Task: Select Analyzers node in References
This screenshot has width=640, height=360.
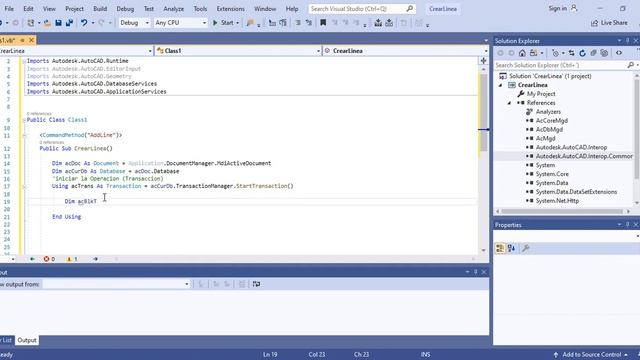Action: (548, 112)
